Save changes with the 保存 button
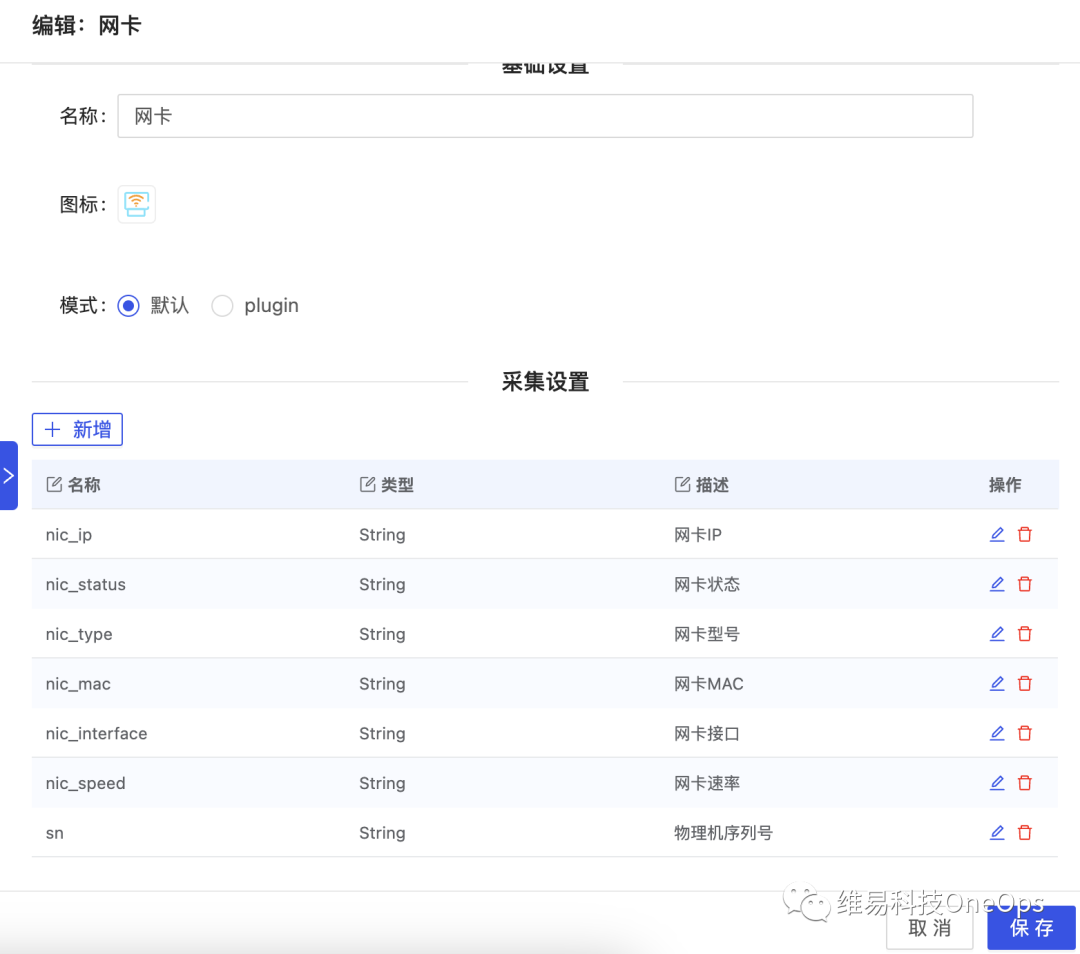This screenshot has height=954, width=1080. 1031,928
